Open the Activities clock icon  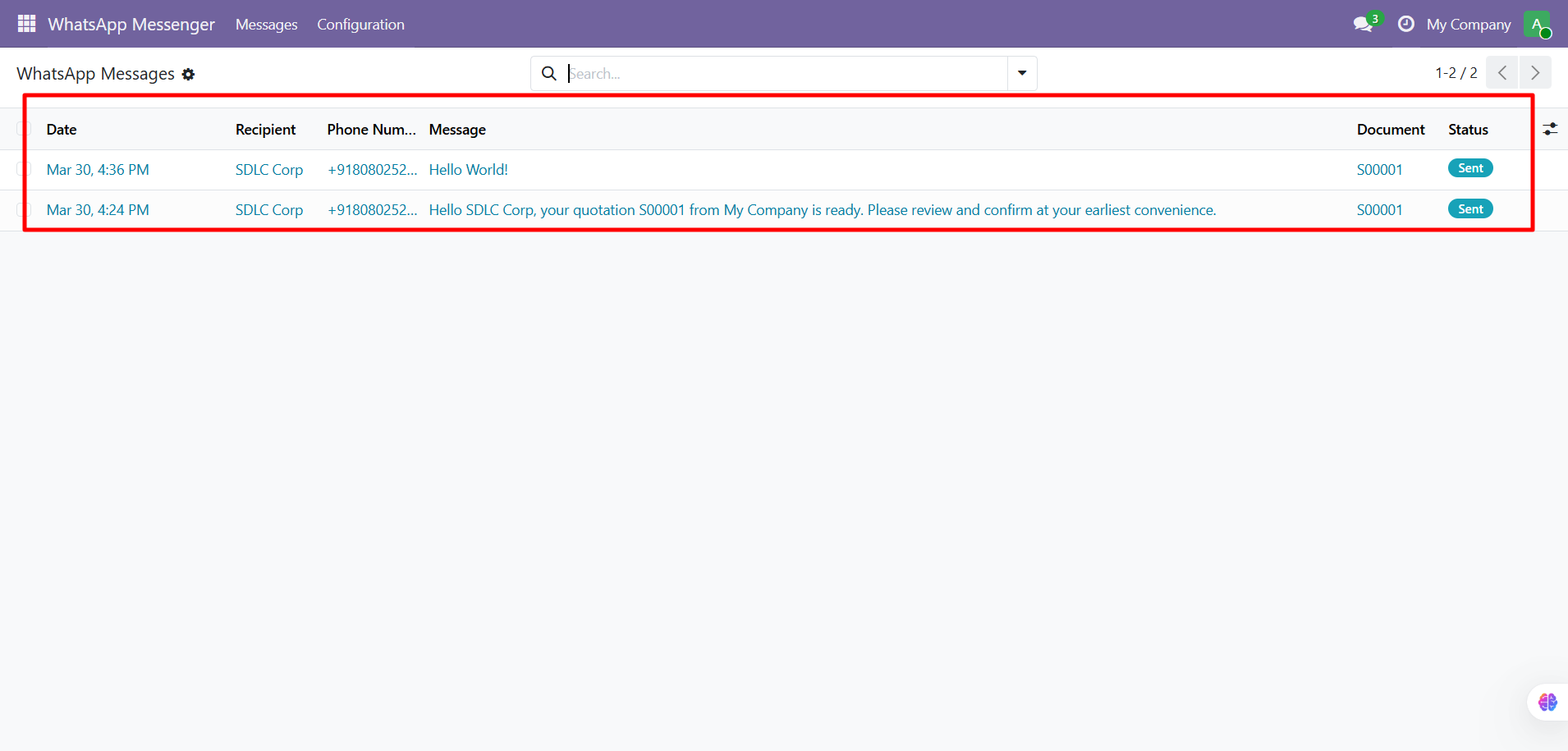[1405, 24]
